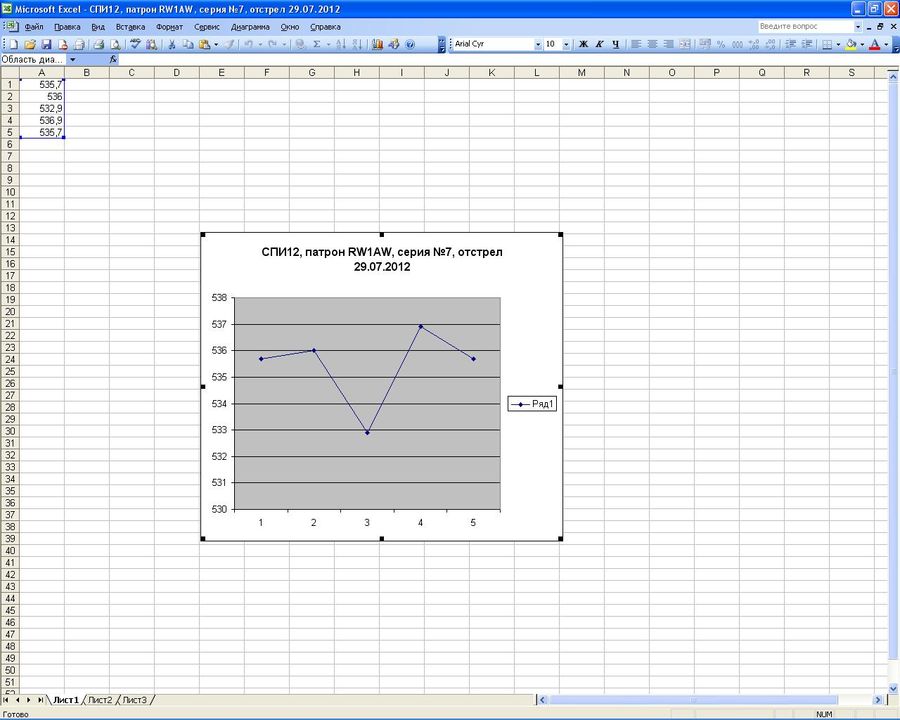This screenshot has height=720, width=900.
Task: Toggle Underline (Ч) formatting
Action: [x=615, y=45]
